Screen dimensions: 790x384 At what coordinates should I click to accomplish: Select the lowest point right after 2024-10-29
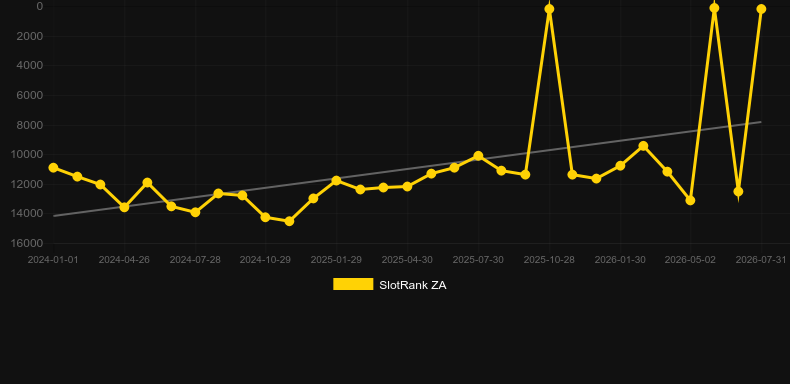tap(289, 221)
